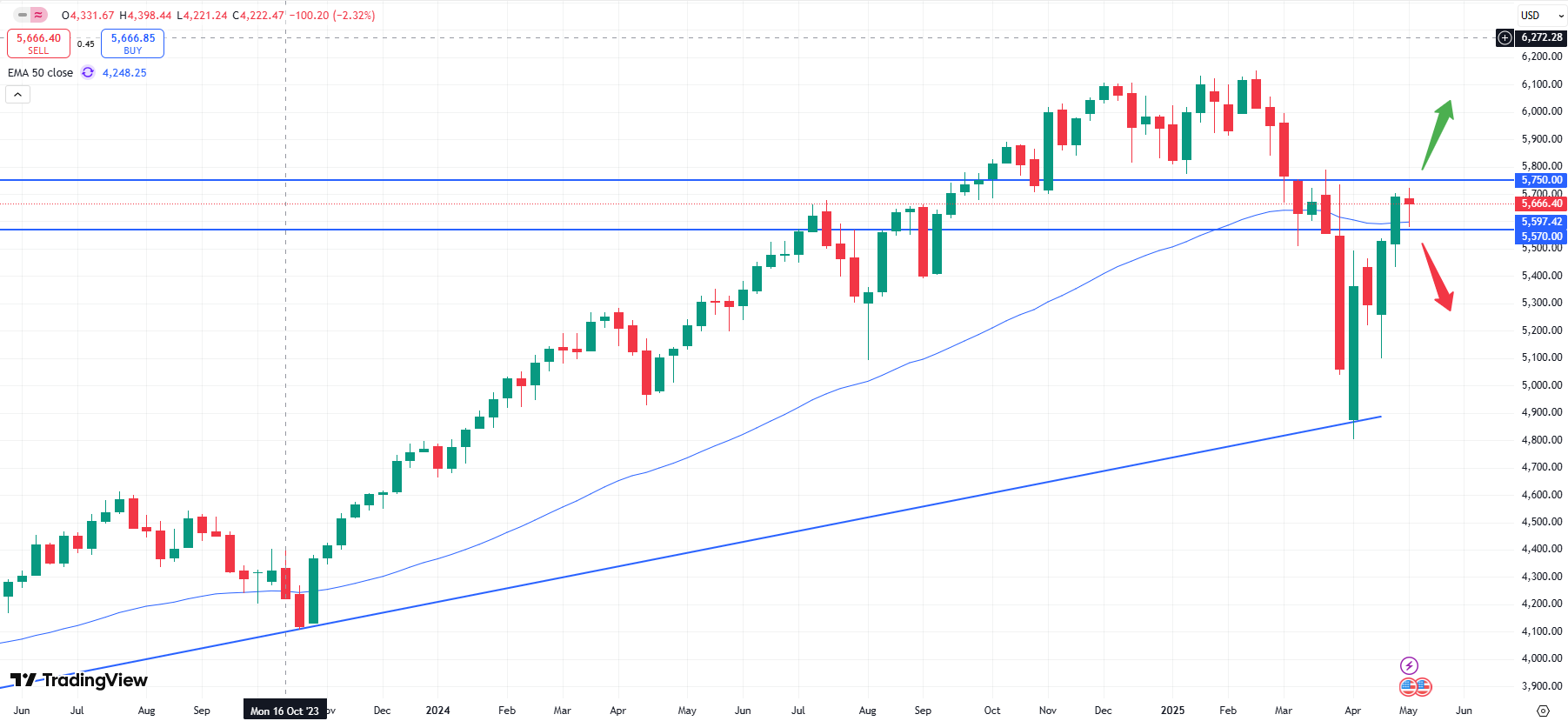1568x721 pixels.
Task: Collapse the indicator legend with chevron
Action: (x=17, y=94)
